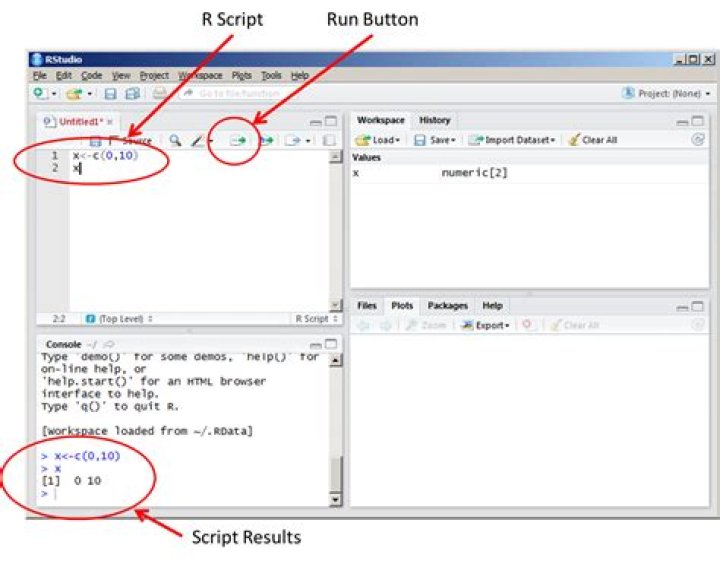Viewport: 720px width, 561px height.
Task: Click the Run line button in the editor
Action: coord(238,141)
